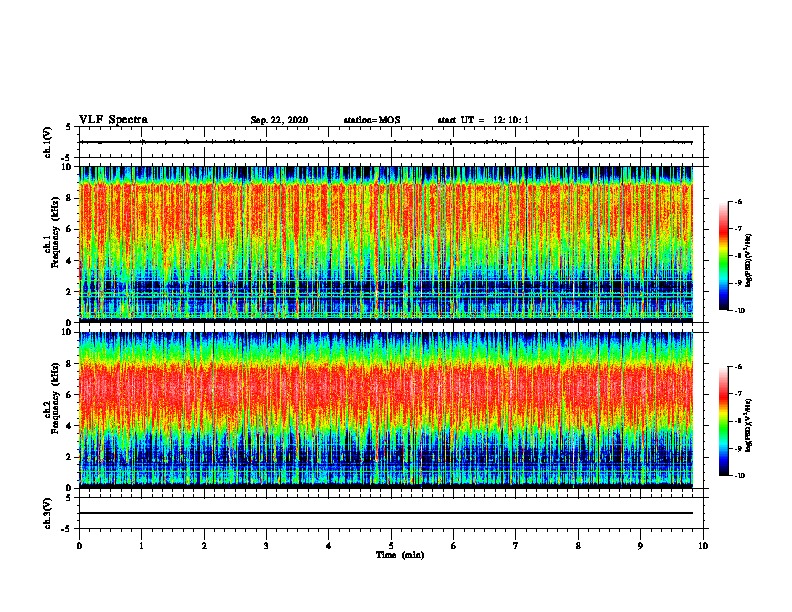The height and width of the screenshot is (612, 792).
Task: Click the "ch.3(V)" axis label at bottom
Action: coord(48,513)
